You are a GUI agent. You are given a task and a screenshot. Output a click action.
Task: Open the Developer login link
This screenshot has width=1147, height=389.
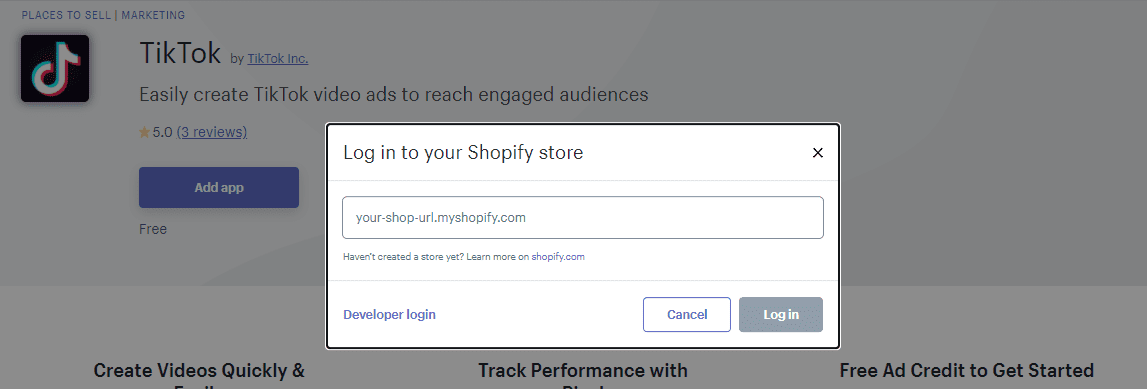click(x=389, y=314)
